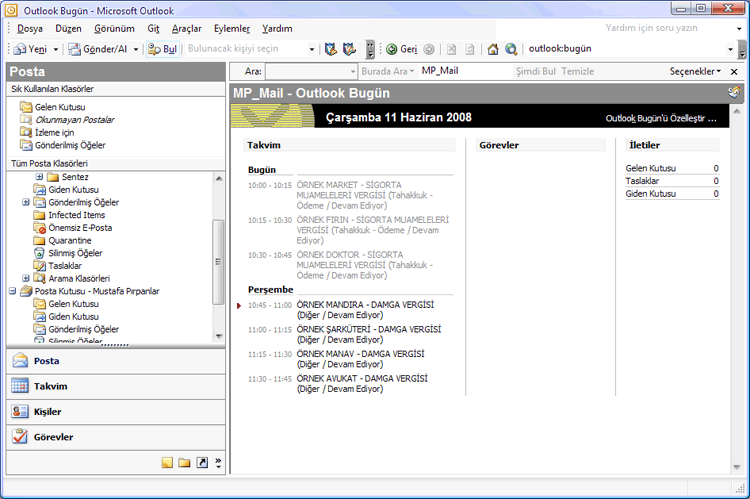Expand Arama Klasörleri search folders
Viewport: 750px width, 499px height.
pos(26,278)
